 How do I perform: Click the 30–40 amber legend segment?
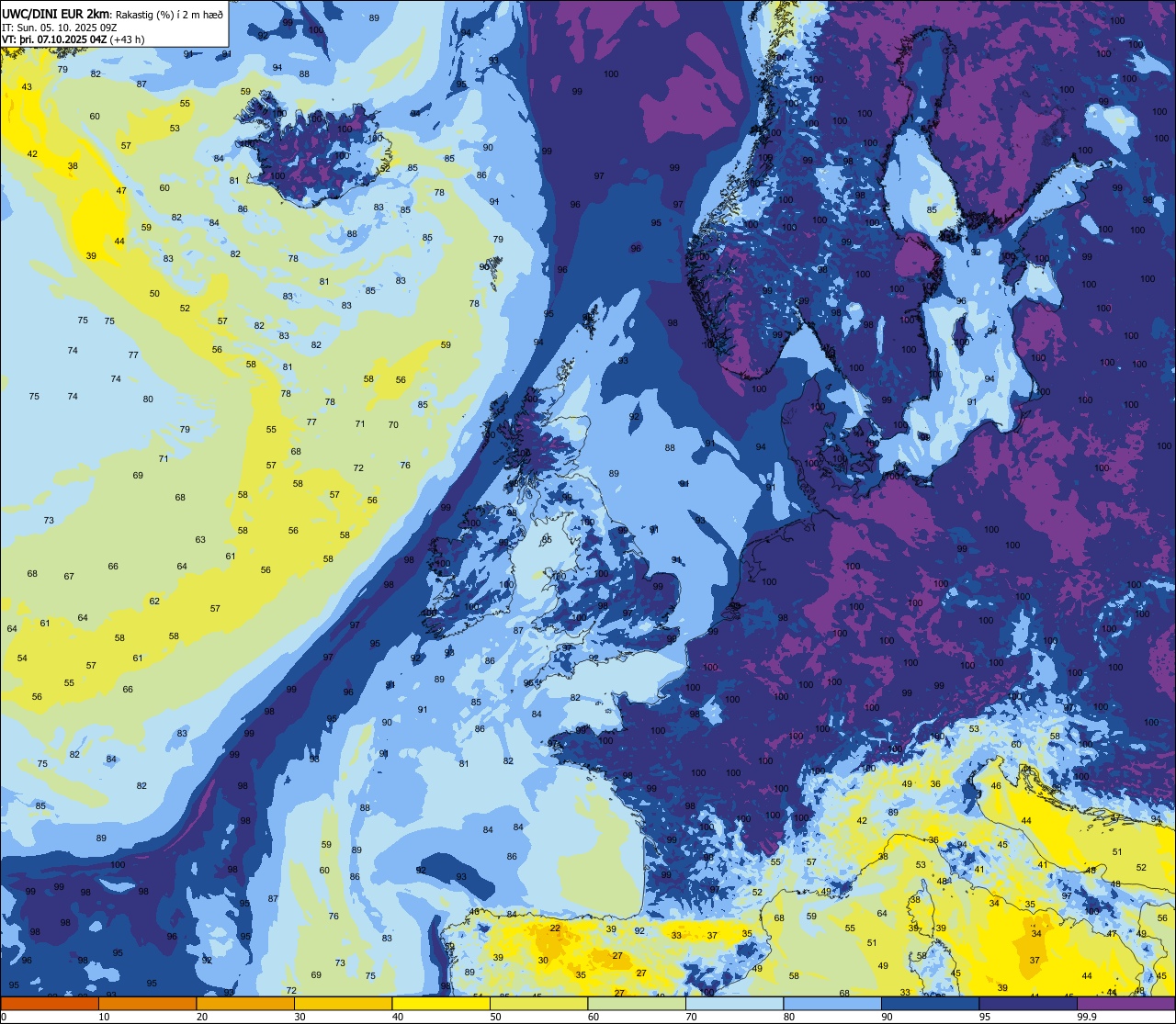point(343,1004)
